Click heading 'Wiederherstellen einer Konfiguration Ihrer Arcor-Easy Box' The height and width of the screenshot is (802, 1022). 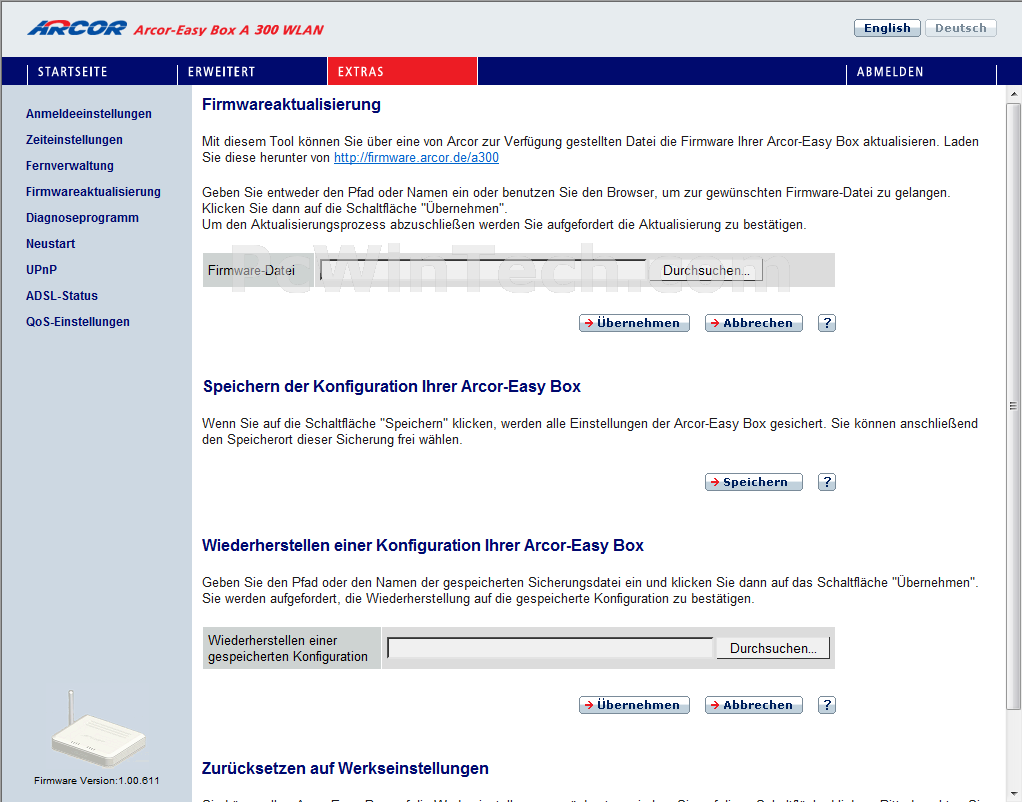click(x=423, y=546)
